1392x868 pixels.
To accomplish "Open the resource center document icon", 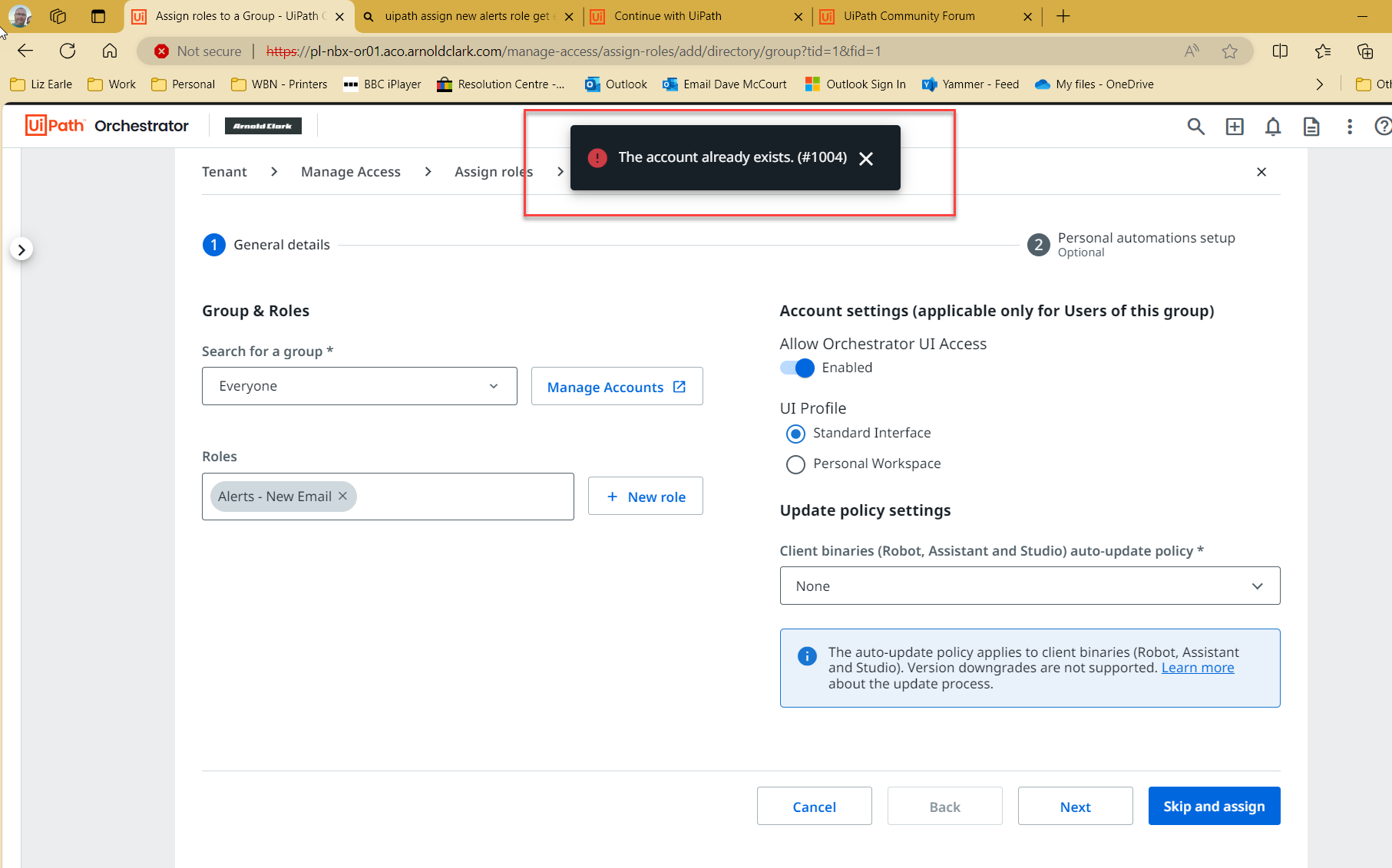I will click(1311, 126).
